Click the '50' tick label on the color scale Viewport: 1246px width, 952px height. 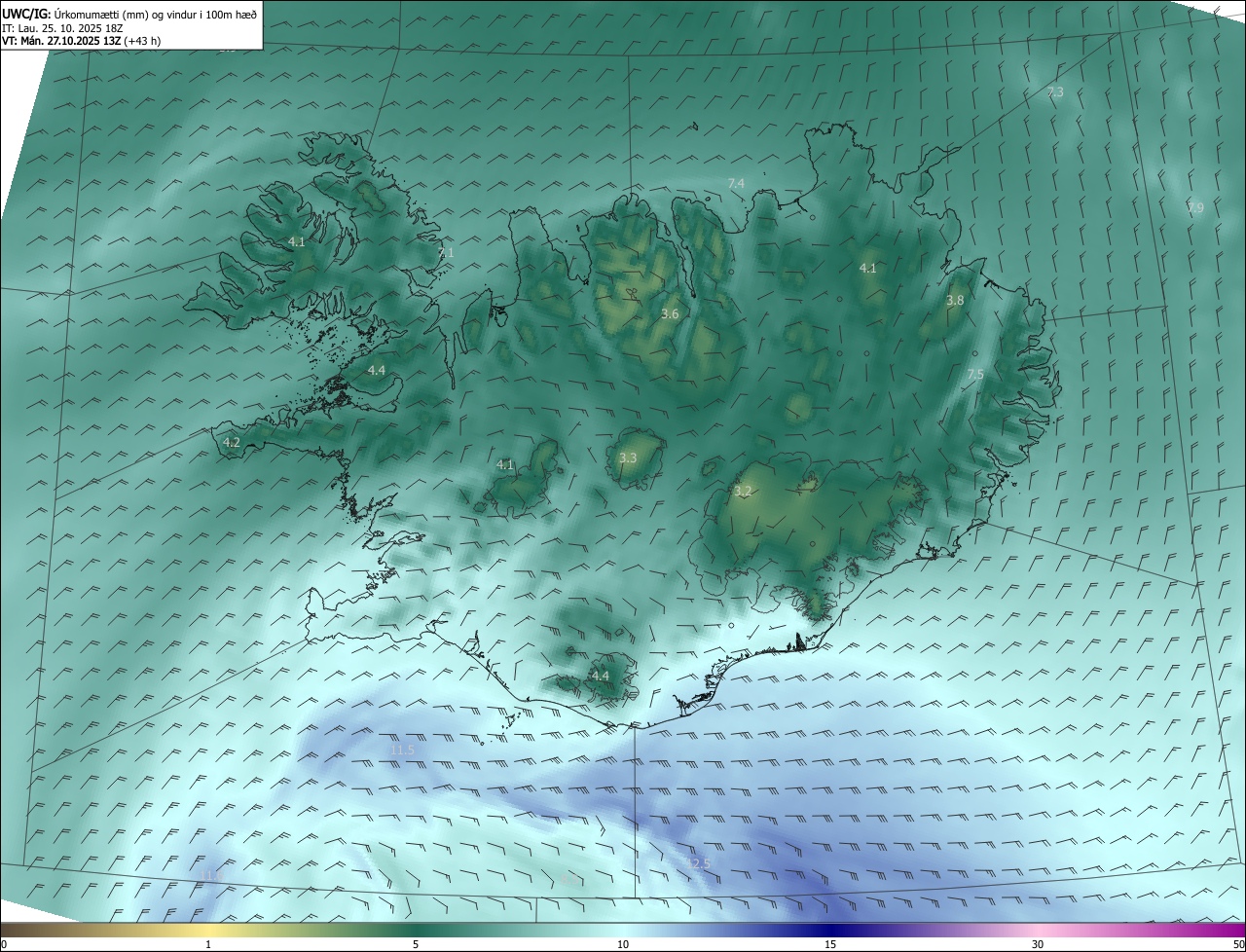click(1238, 944)
